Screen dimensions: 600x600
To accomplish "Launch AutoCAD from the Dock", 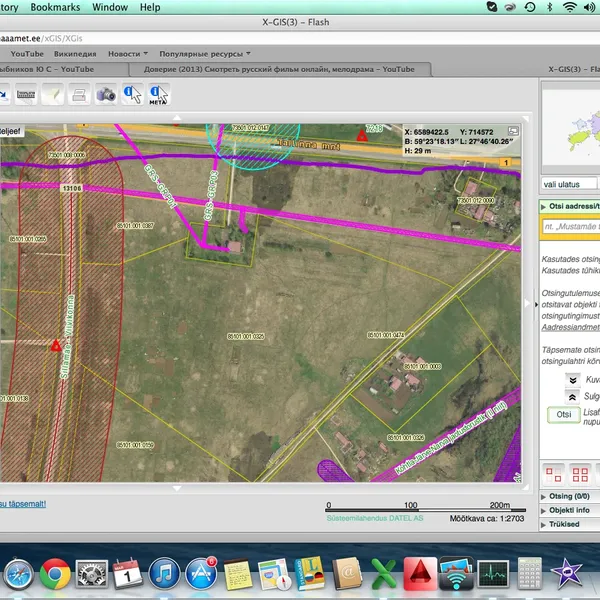I will pos(420,574).
